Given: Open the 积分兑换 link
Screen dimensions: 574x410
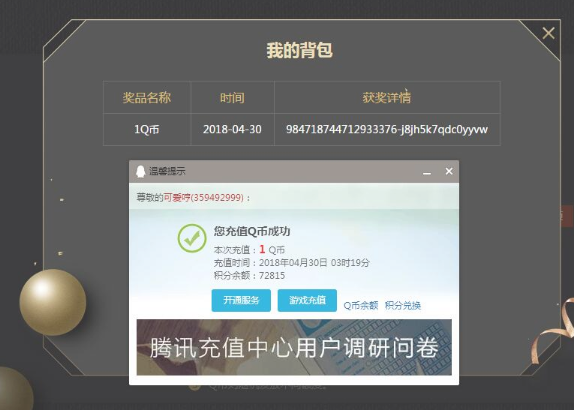Looking at the screenshot, I should [403, 305].
